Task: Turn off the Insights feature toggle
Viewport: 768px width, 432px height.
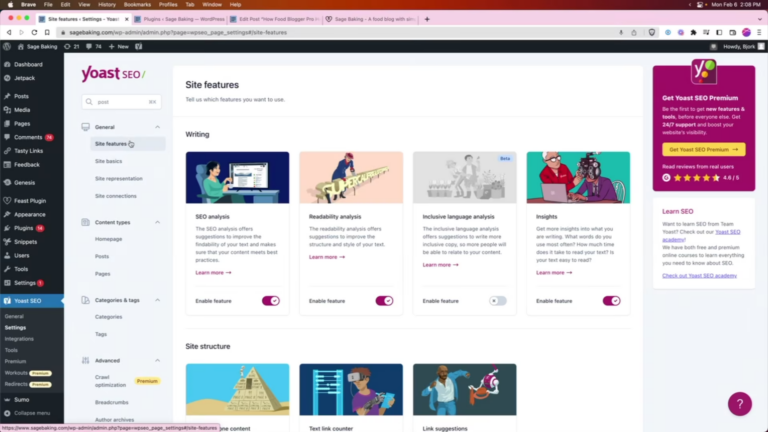Action: click(611, 300)
